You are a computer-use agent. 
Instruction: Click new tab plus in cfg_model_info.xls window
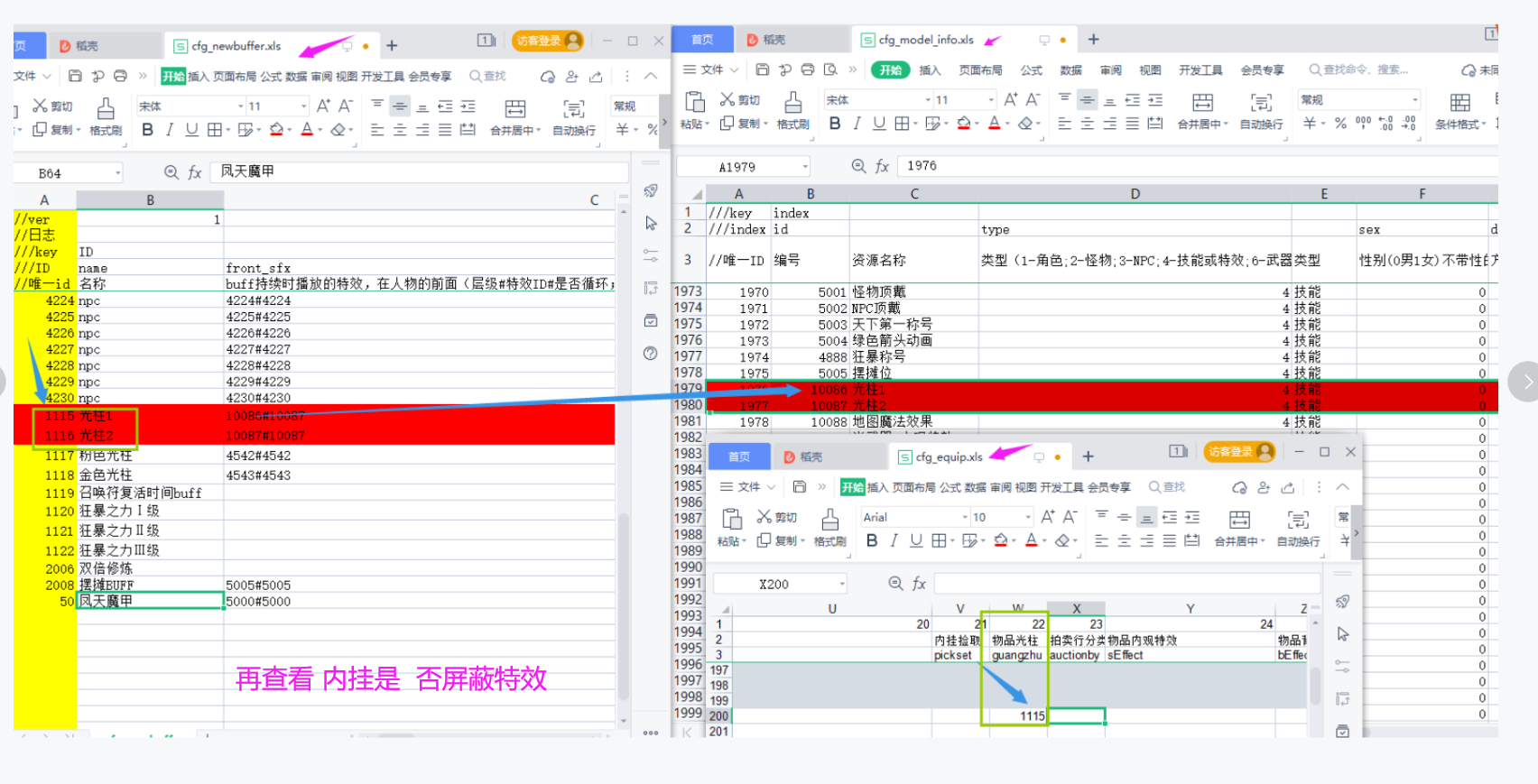(x=1093, y=40)
